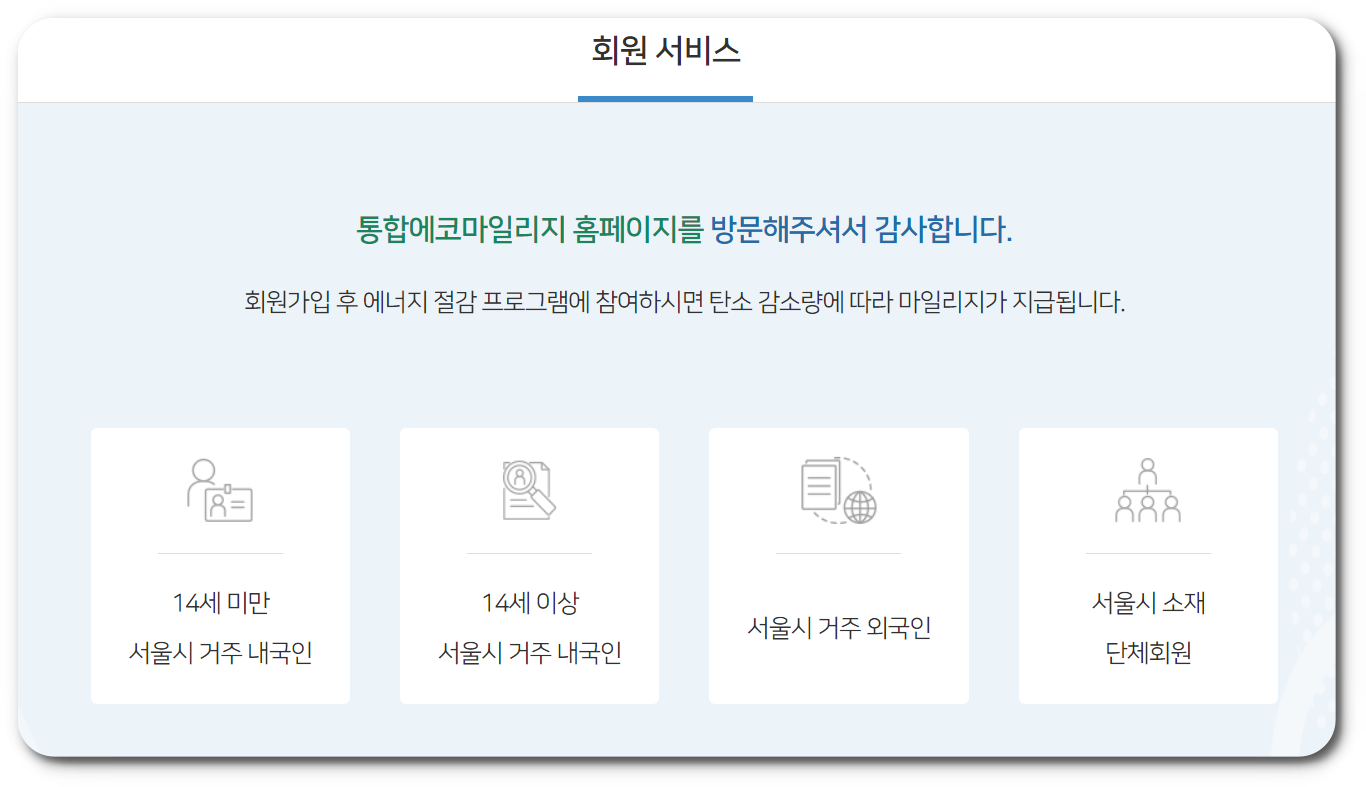Select the ID card icon for under-14 members
Viewport: 1366px width, 787px height.
click(x=220, y=490)
